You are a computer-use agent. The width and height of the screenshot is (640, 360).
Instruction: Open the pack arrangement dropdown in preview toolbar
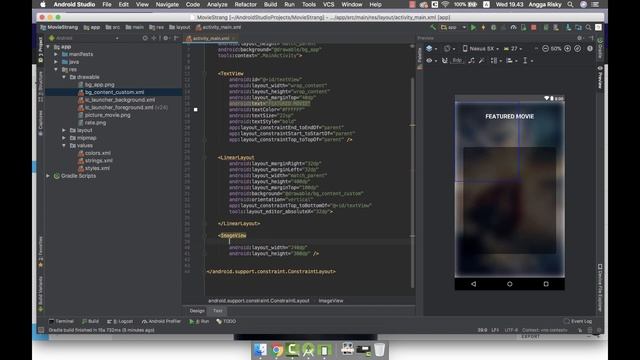496,60
